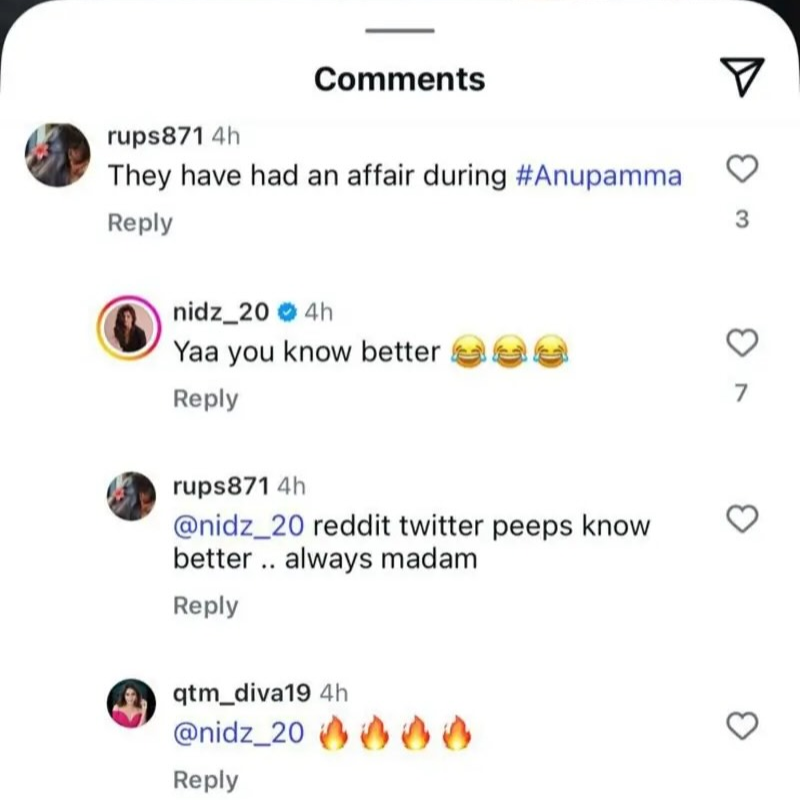Reply to rups871's affair comment
The width and height of the screenshot is (800, 800).
140,223
